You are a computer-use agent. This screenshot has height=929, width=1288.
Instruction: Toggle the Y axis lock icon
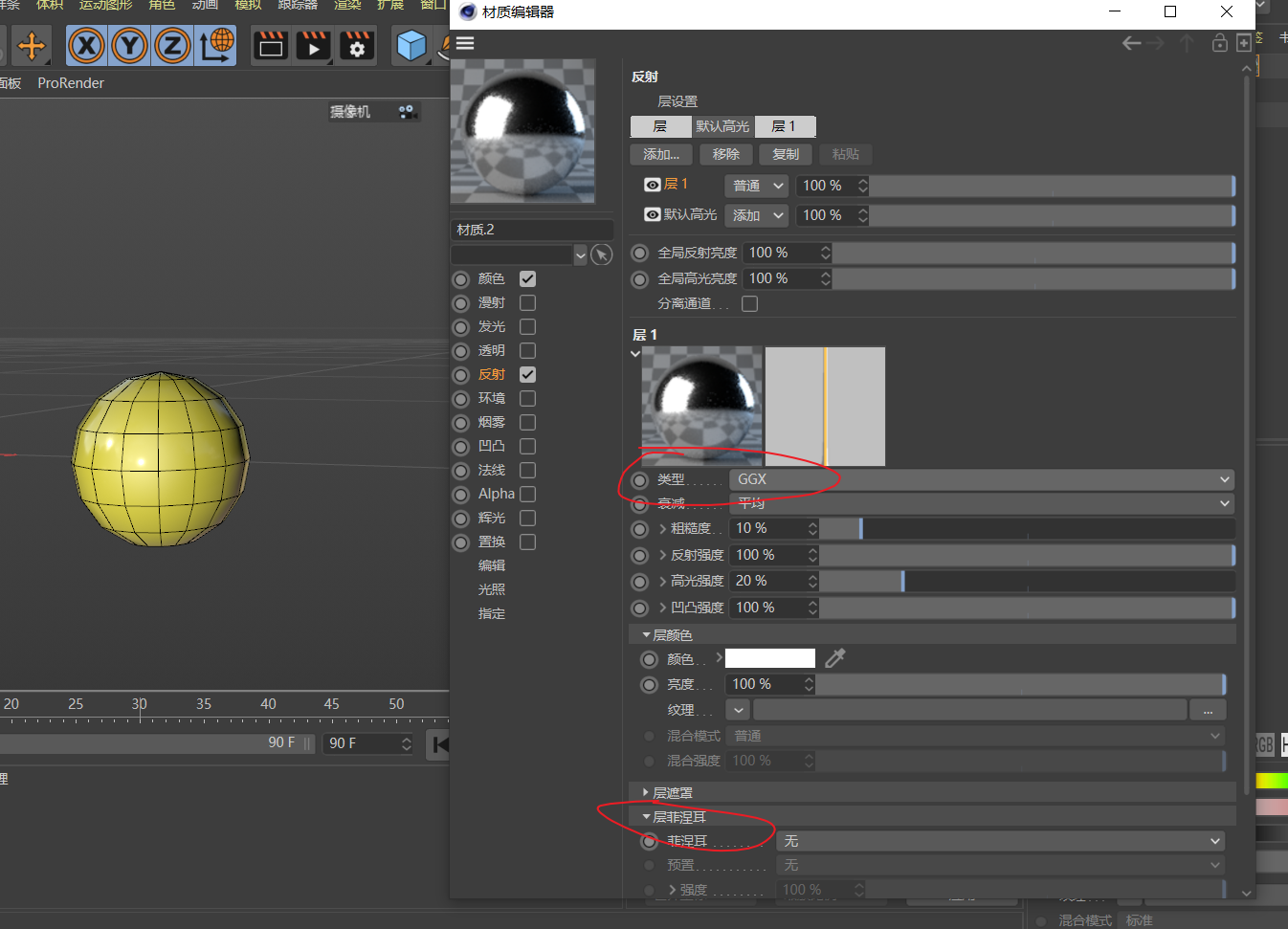[129, 46]
